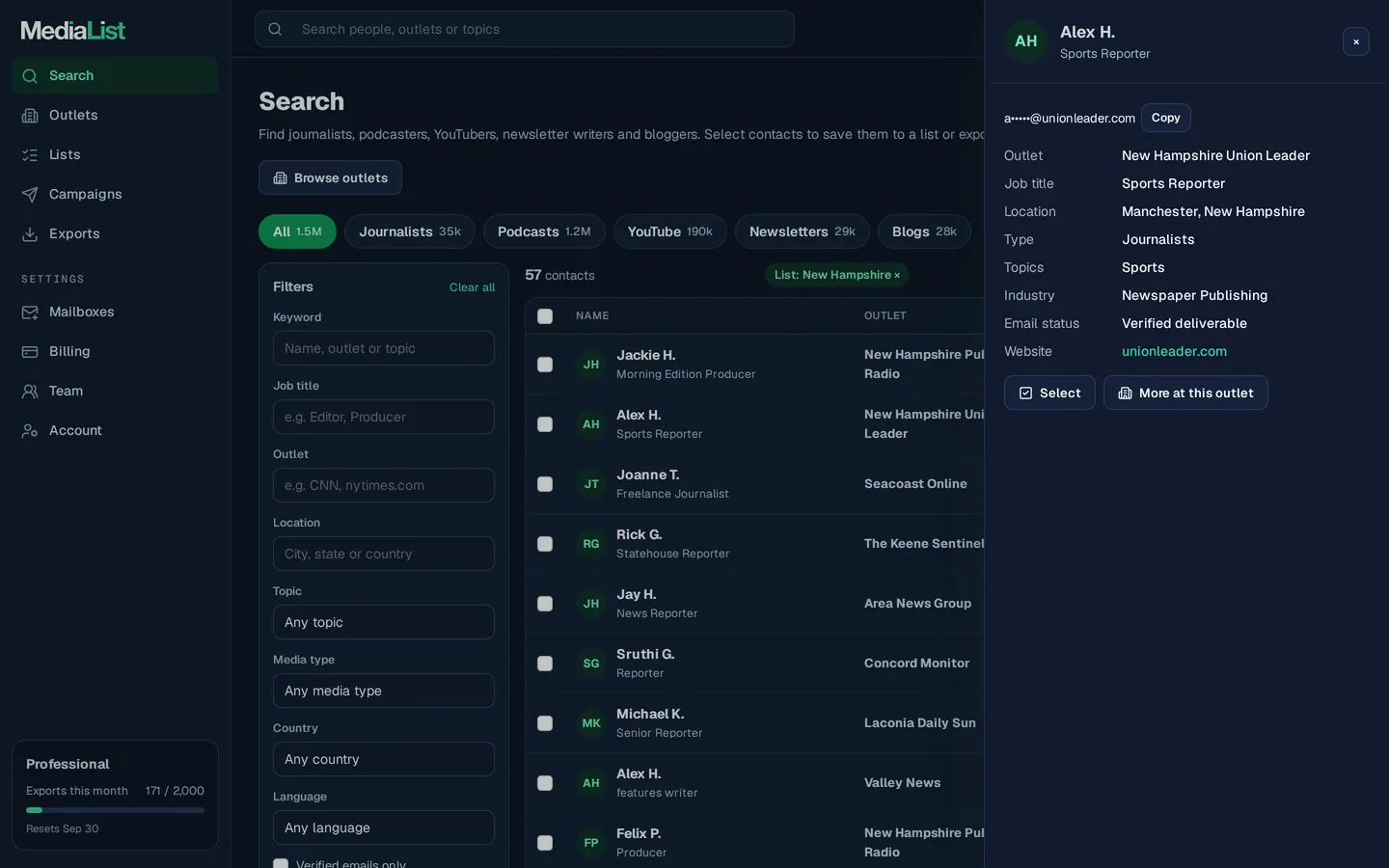
Task: Open the Billing card icon
Action: tap(30, 352)
